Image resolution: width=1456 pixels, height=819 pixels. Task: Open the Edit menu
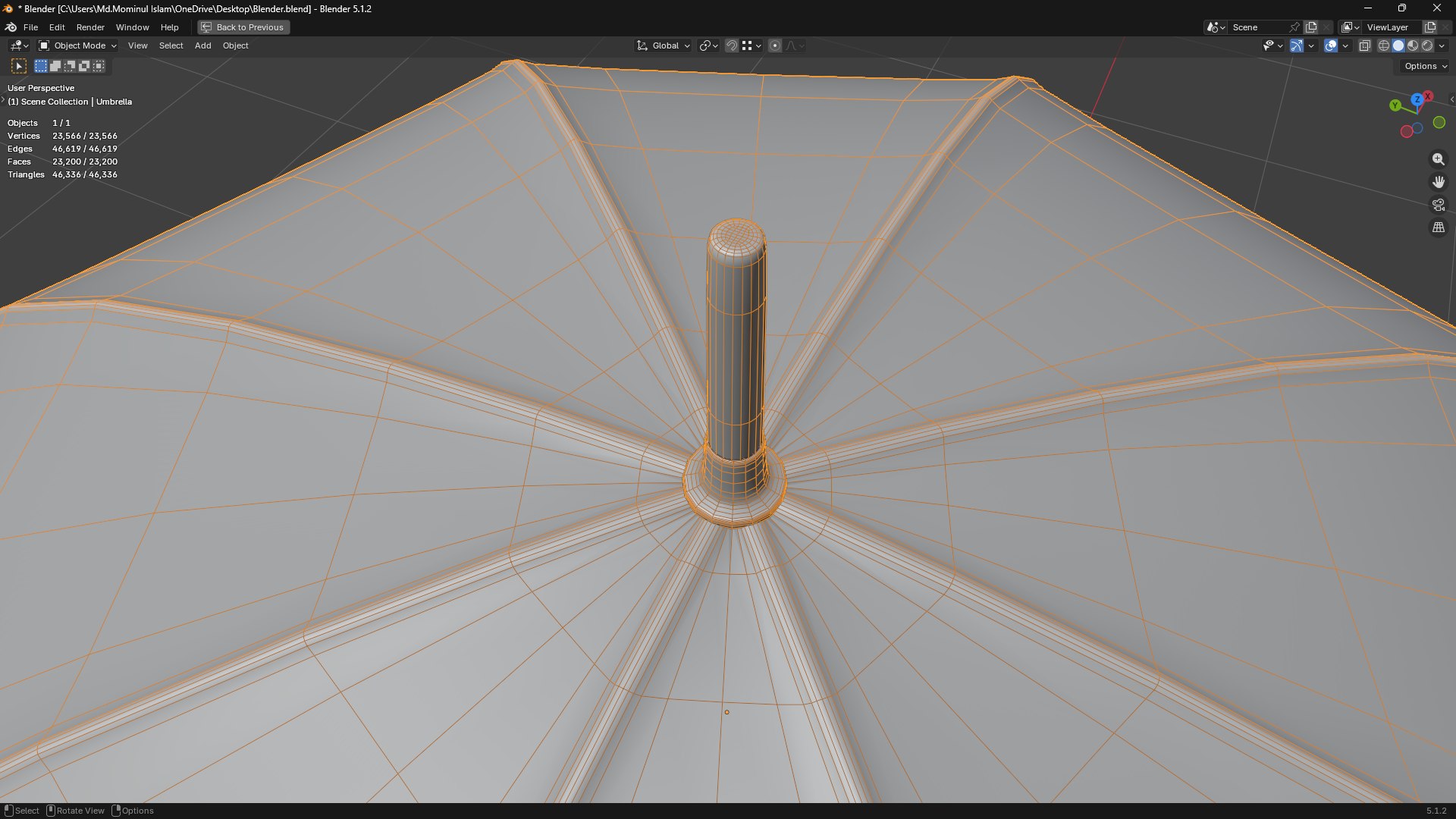pos(57,27)
